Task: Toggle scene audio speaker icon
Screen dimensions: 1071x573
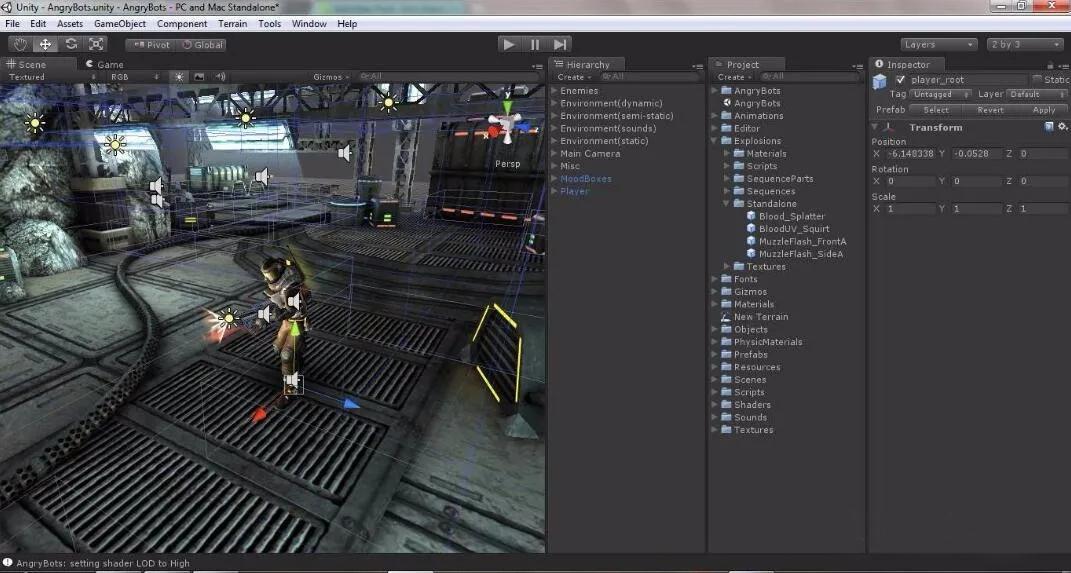Action: 220,77
